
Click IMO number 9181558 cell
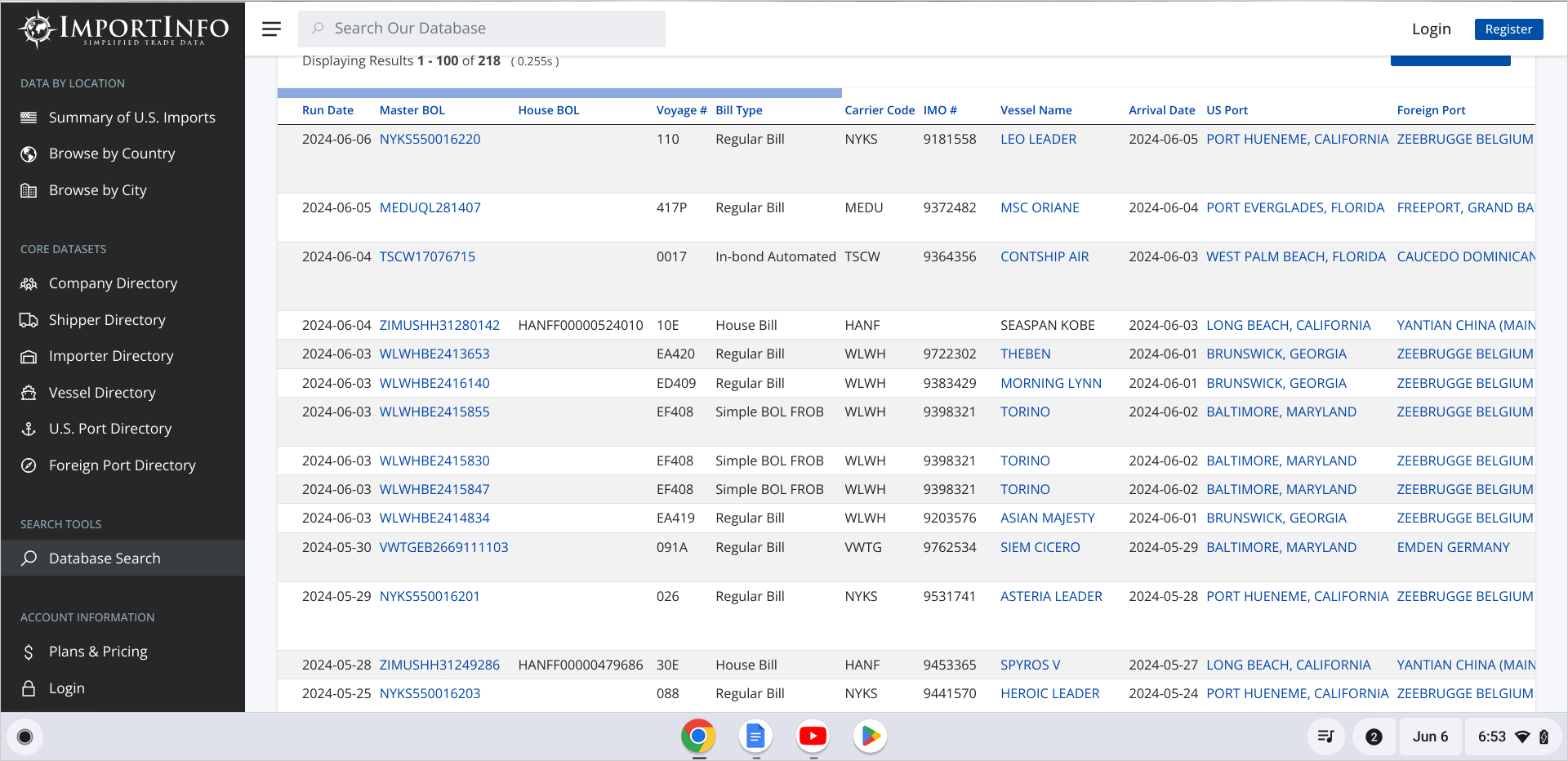pyautogui.click(x=950, y=139)
